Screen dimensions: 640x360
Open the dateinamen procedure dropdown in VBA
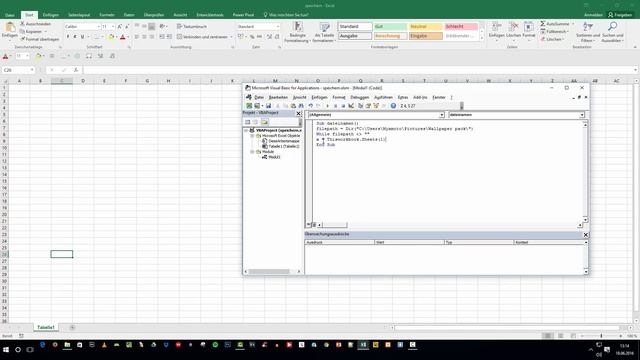(x=582, y=115)
